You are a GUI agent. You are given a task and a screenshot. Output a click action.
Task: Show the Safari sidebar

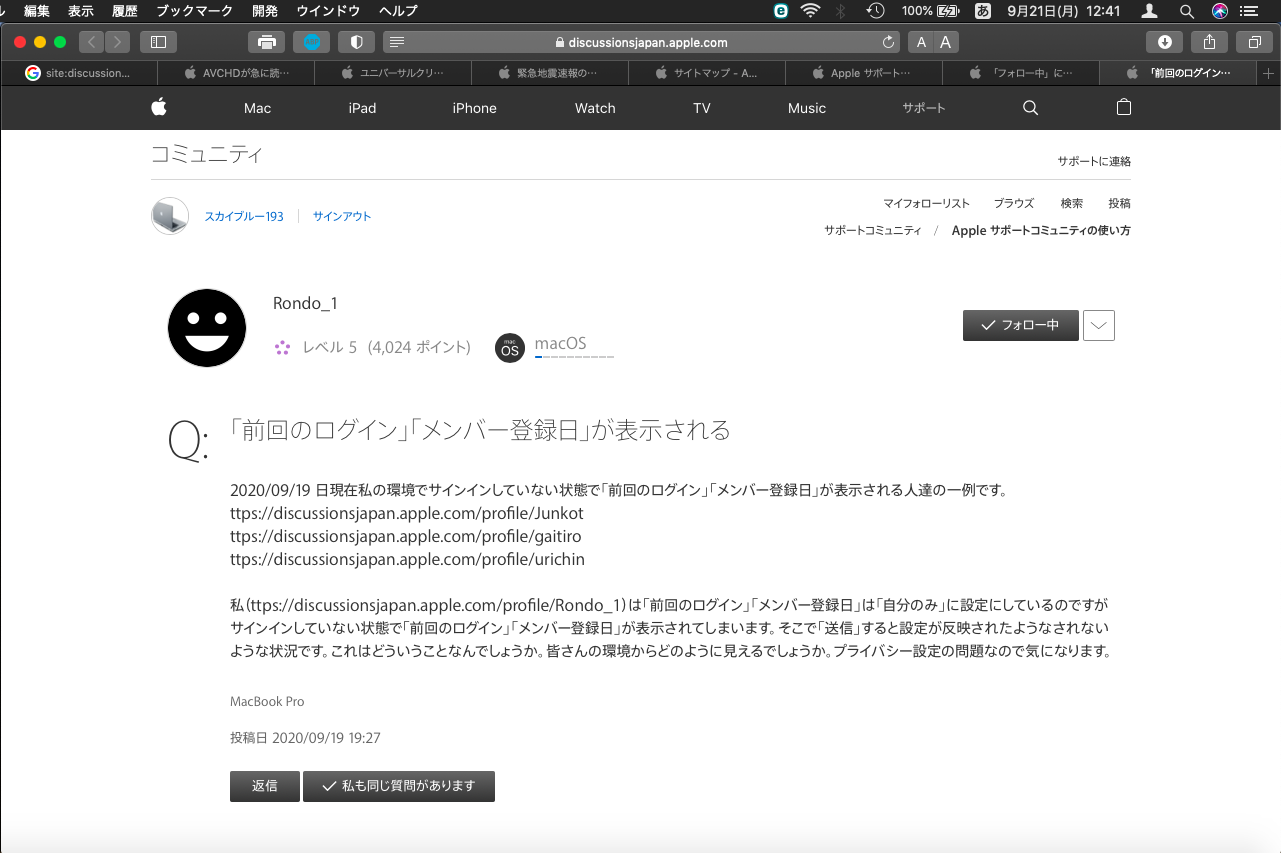[x=158, y=42]
